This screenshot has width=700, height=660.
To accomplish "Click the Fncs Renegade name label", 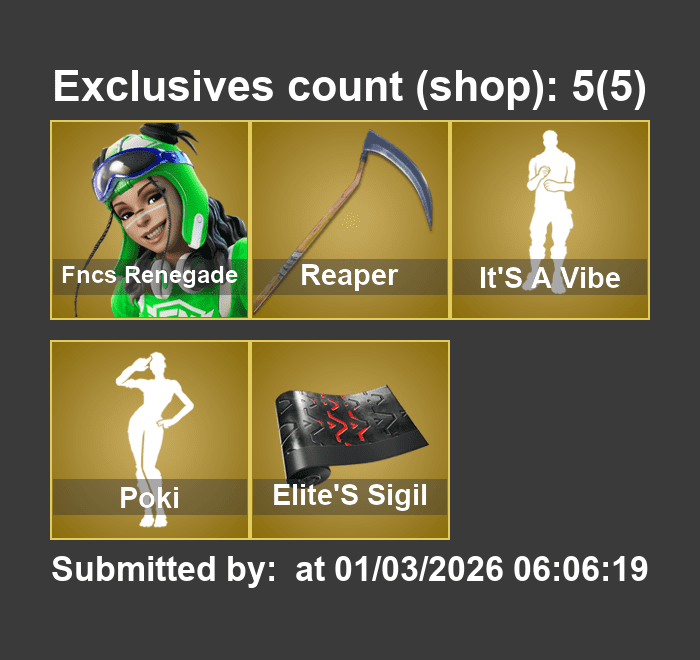I will [x=149, y=275].
